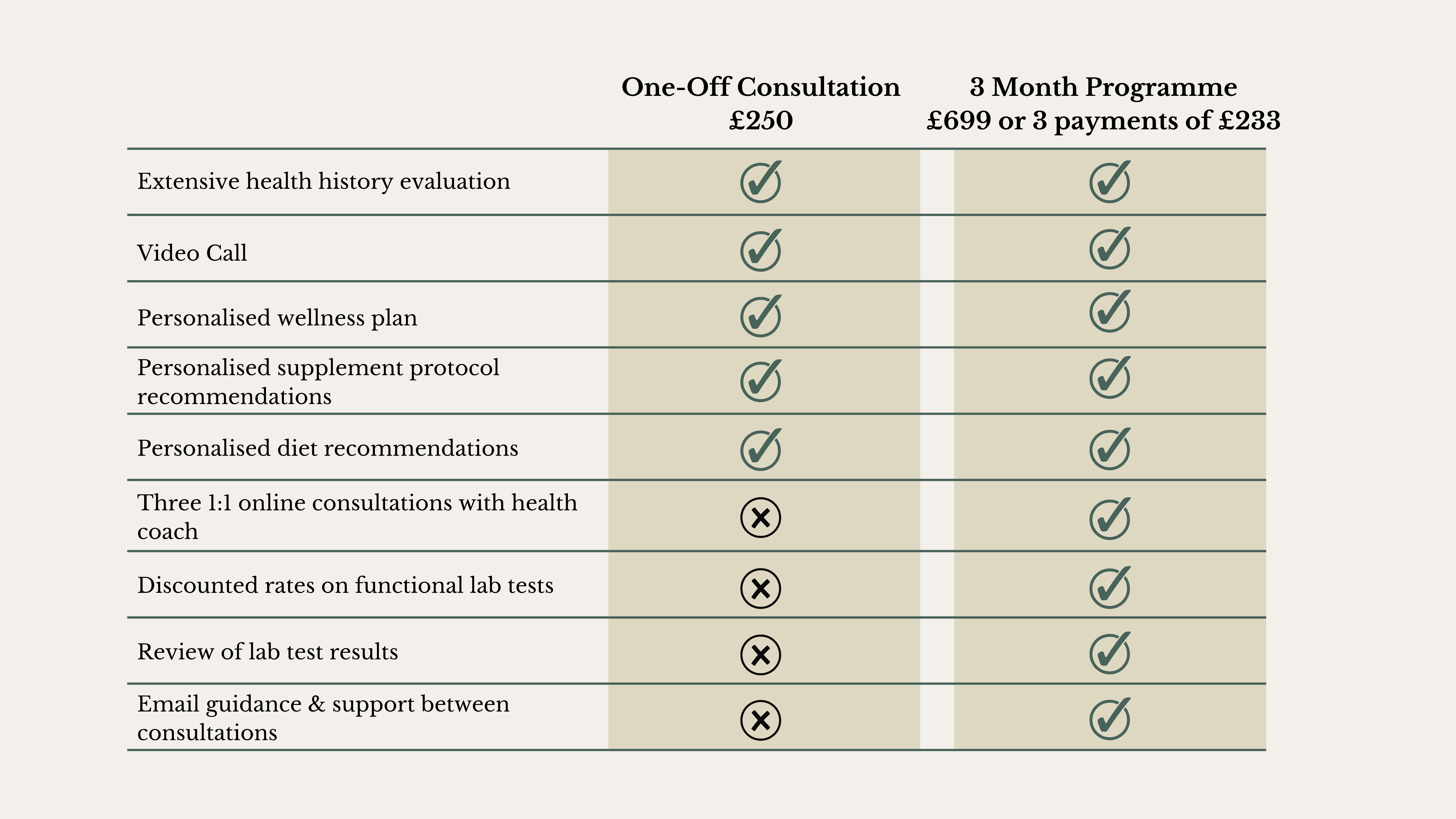Click Personalised diet recommendations label
1456x819 pixels.
tap(327, 448)
